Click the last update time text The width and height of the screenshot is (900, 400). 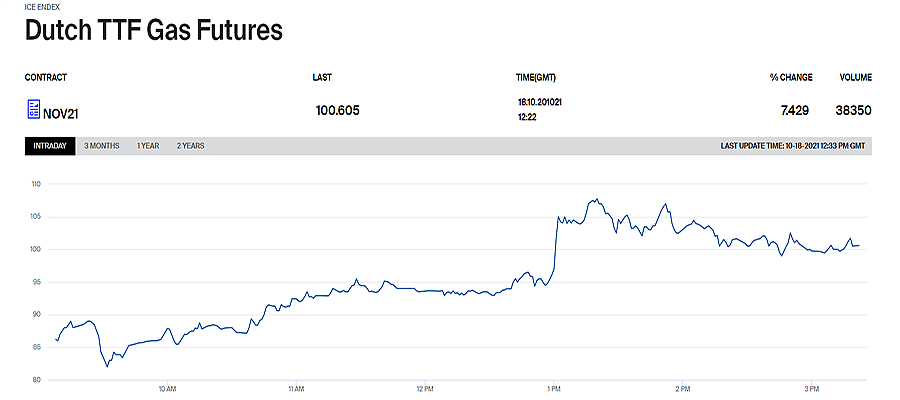[793, 146]
